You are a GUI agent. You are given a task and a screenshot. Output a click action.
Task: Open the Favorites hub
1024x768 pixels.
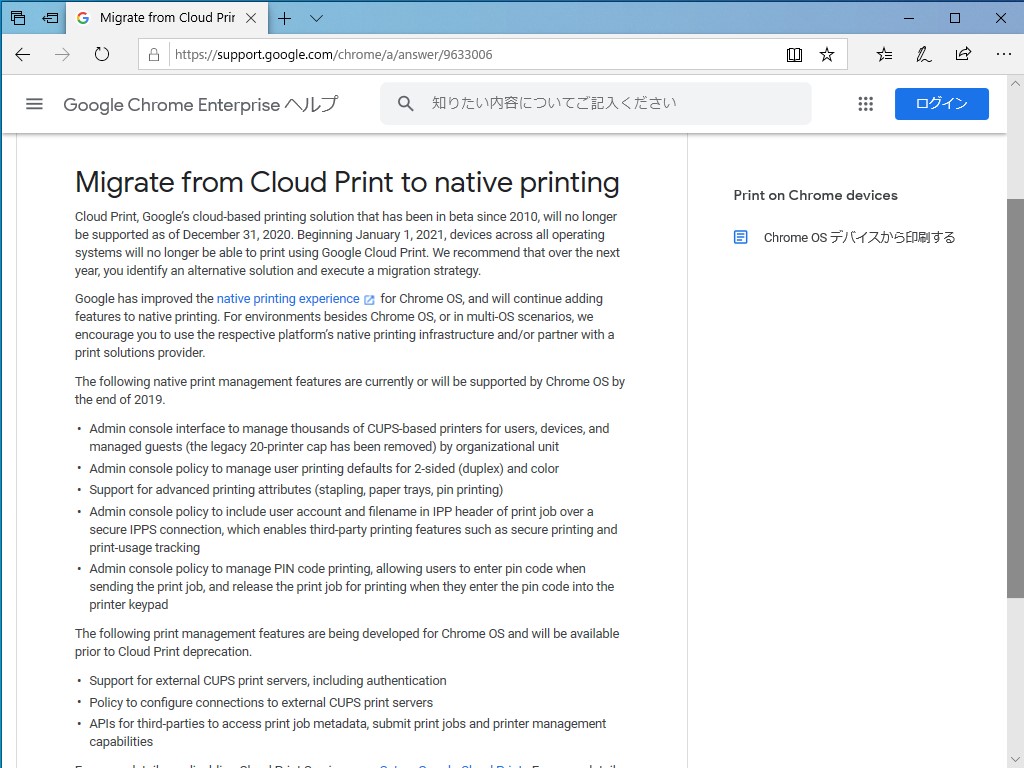tap(884, 55)
